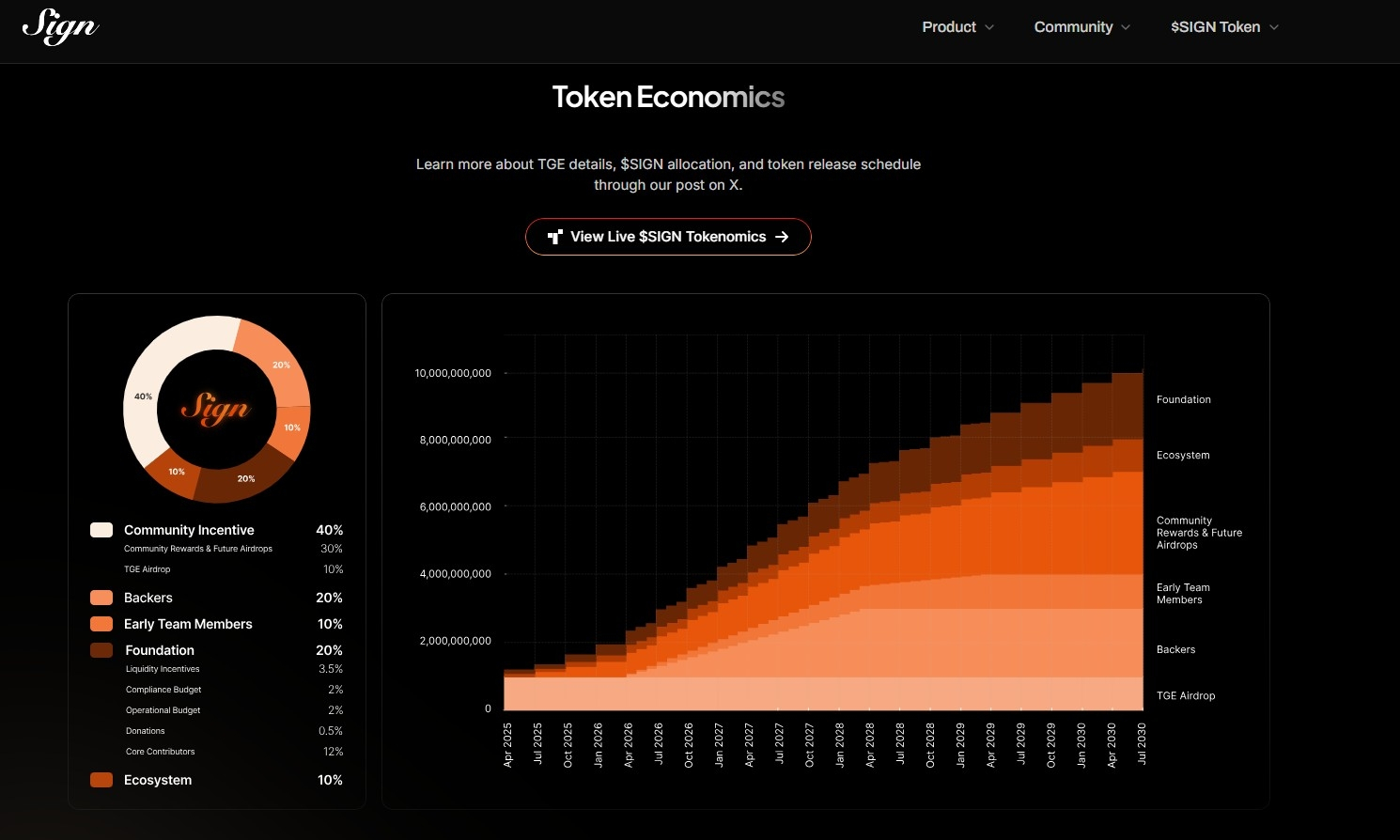Click the TGE Airdrop label beside the chart
Viewport: 1400px width, 840px height.
pos(1186,695)
